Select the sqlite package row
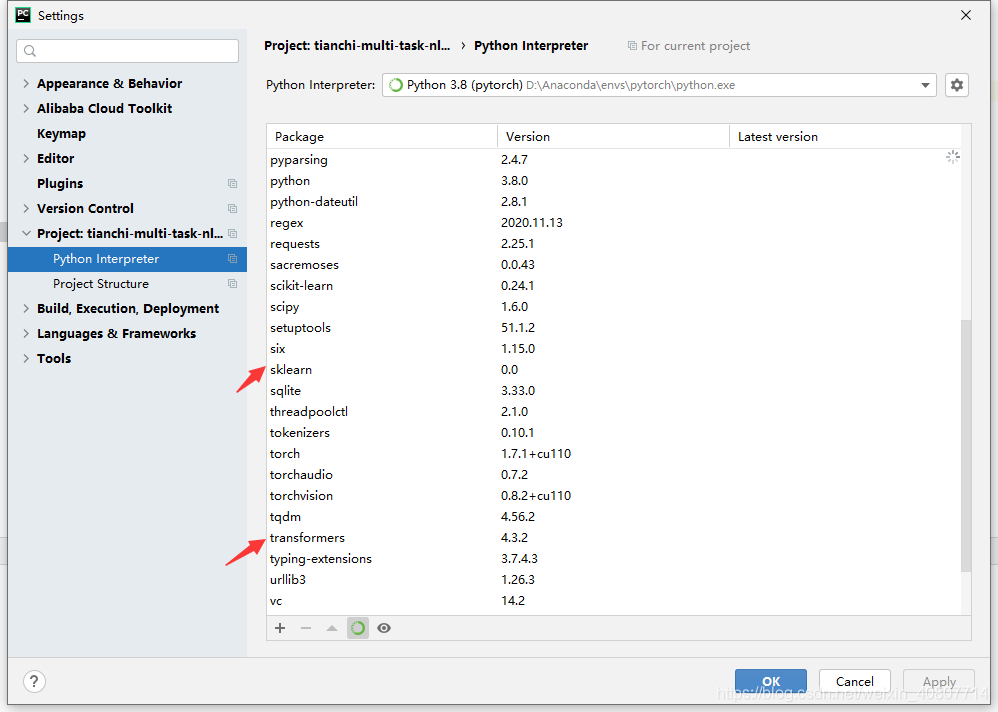The width and height of the screenshot is (998, 712). [614, 391]
